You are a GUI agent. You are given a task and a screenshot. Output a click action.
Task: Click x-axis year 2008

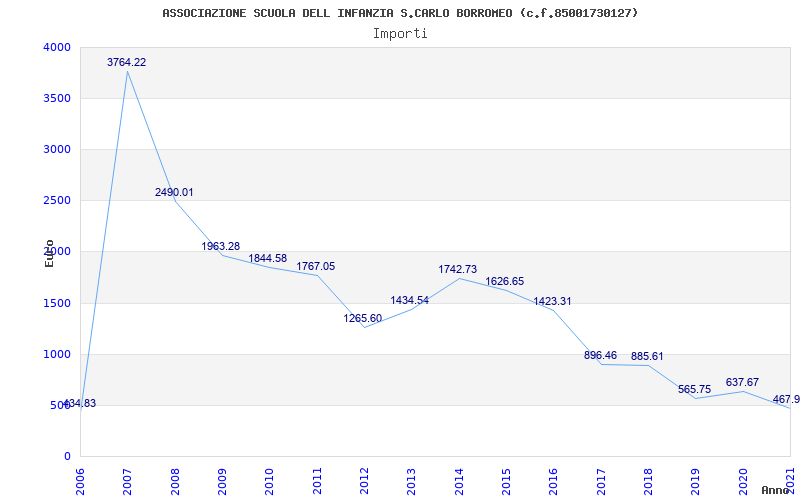175,481
